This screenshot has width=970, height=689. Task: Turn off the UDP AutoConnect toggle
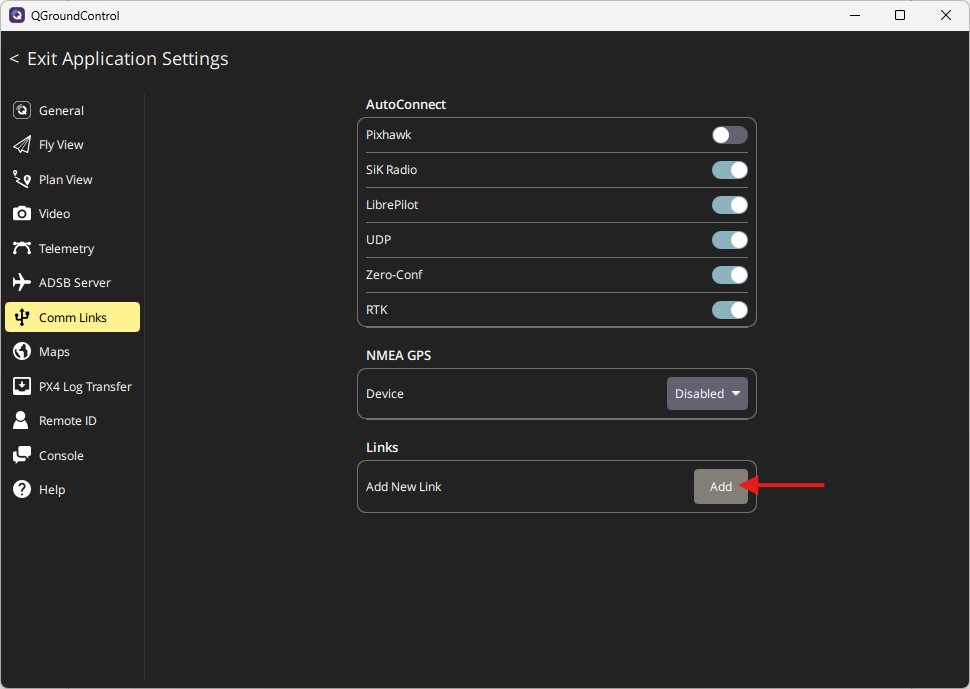(x=729, y=240)
